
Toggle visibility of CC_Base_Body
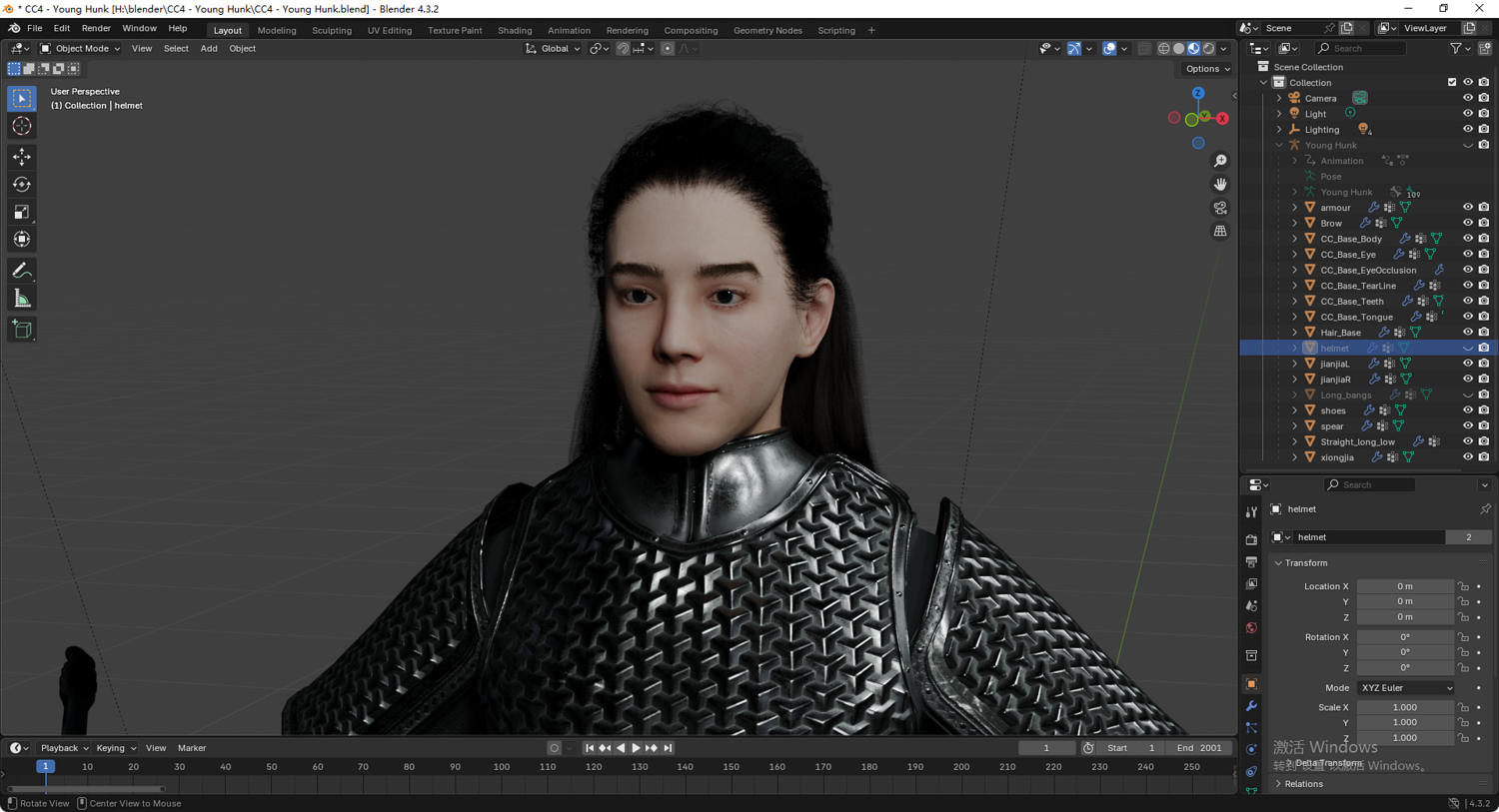click(1468, 239)
